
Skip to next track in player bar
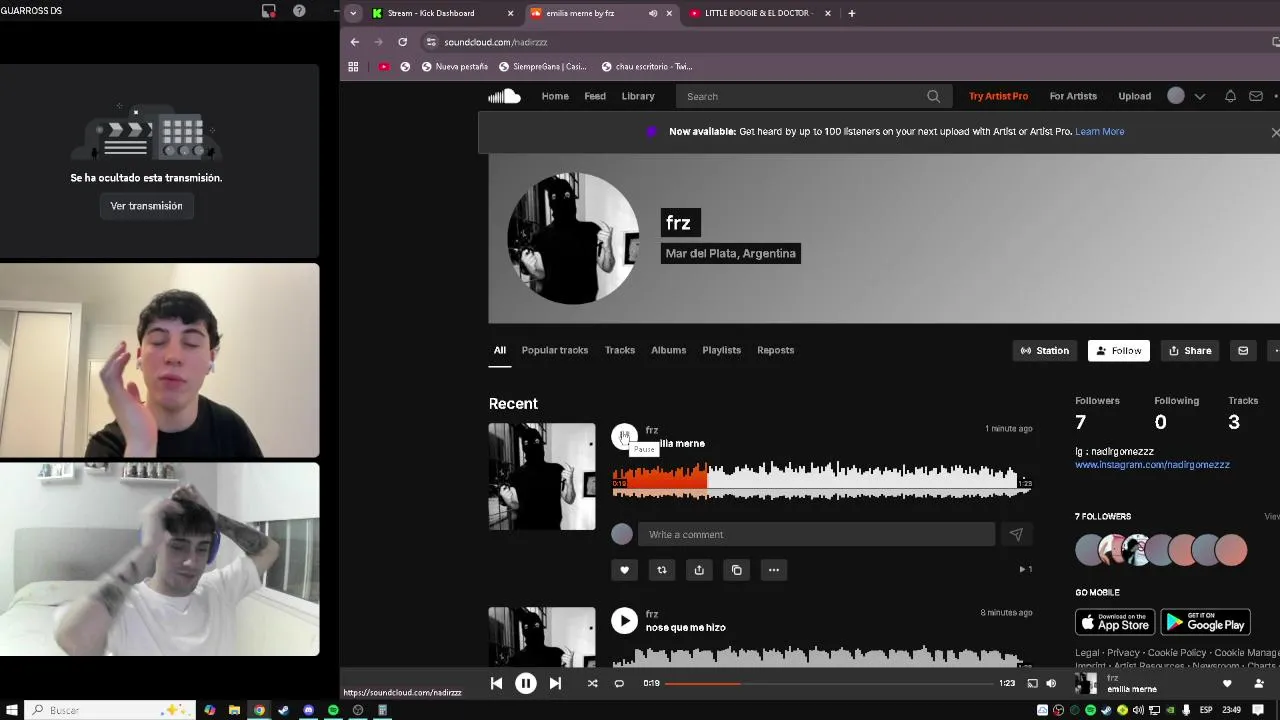(x=555, y=683)
